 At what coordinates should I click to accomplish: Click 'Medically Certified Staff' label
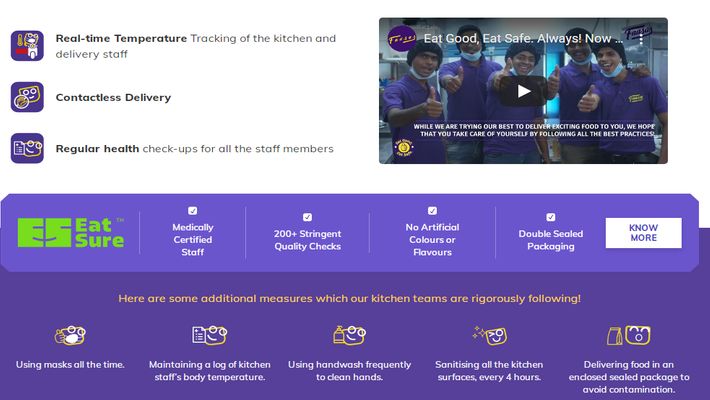pos(192,240)
